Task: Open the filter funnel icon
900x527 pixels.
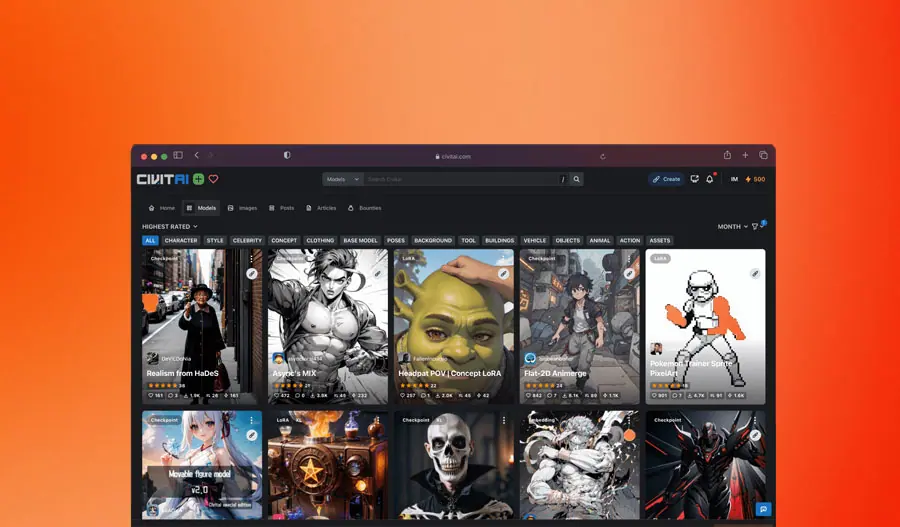Action: (x=756, y=227)
